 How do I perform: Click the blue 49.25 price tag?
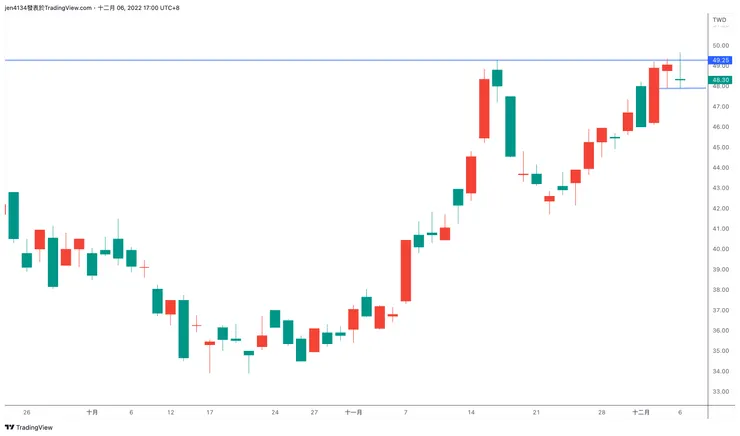[721, 60]
